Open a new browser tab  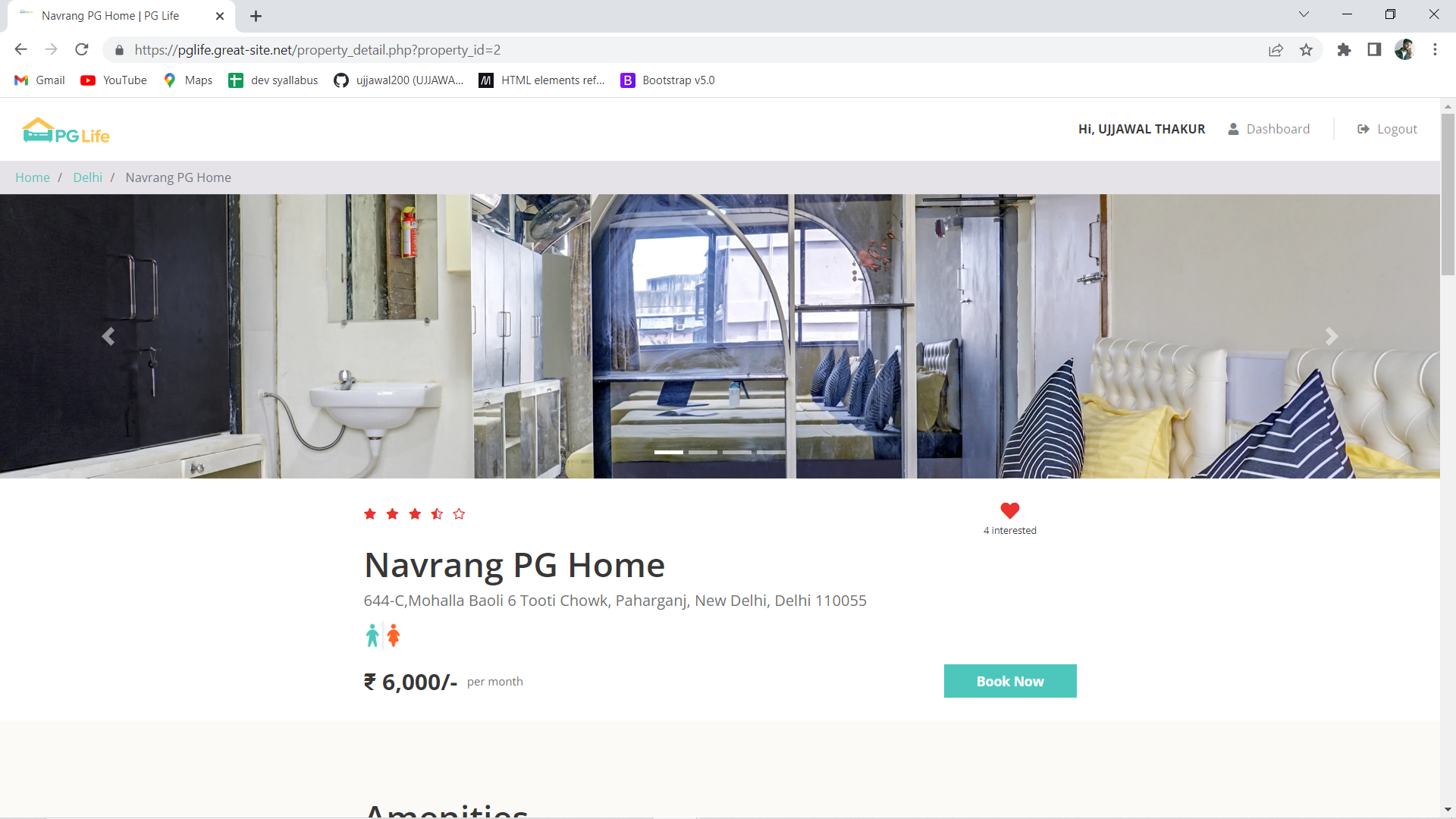[x=256, y=16]
